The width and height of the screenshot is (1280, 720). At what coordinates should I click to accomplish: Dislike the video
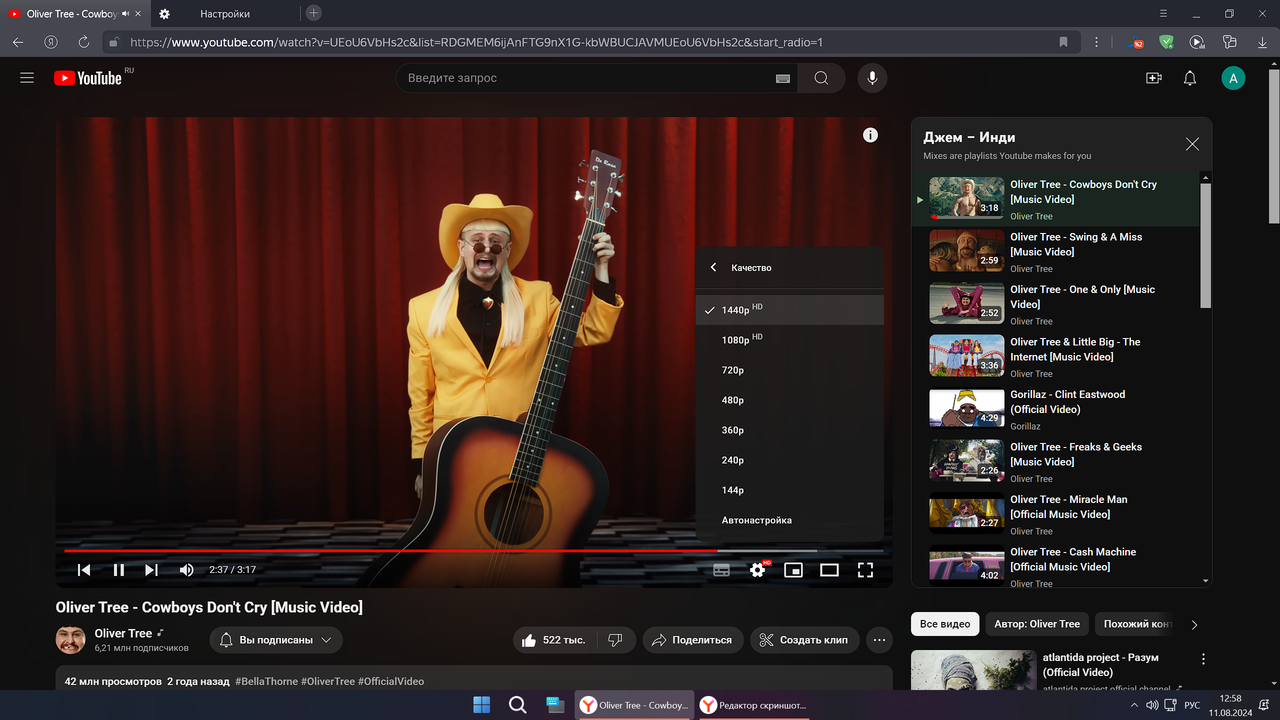tap(616, 640)
